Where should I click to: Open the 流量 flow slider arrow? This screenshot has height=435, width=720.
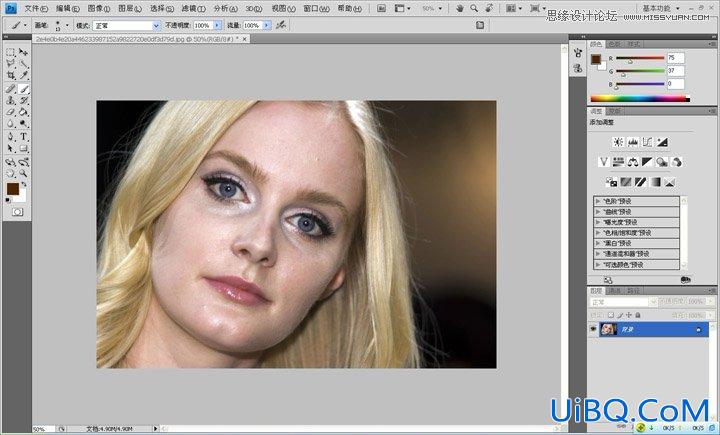pos(267,25)
